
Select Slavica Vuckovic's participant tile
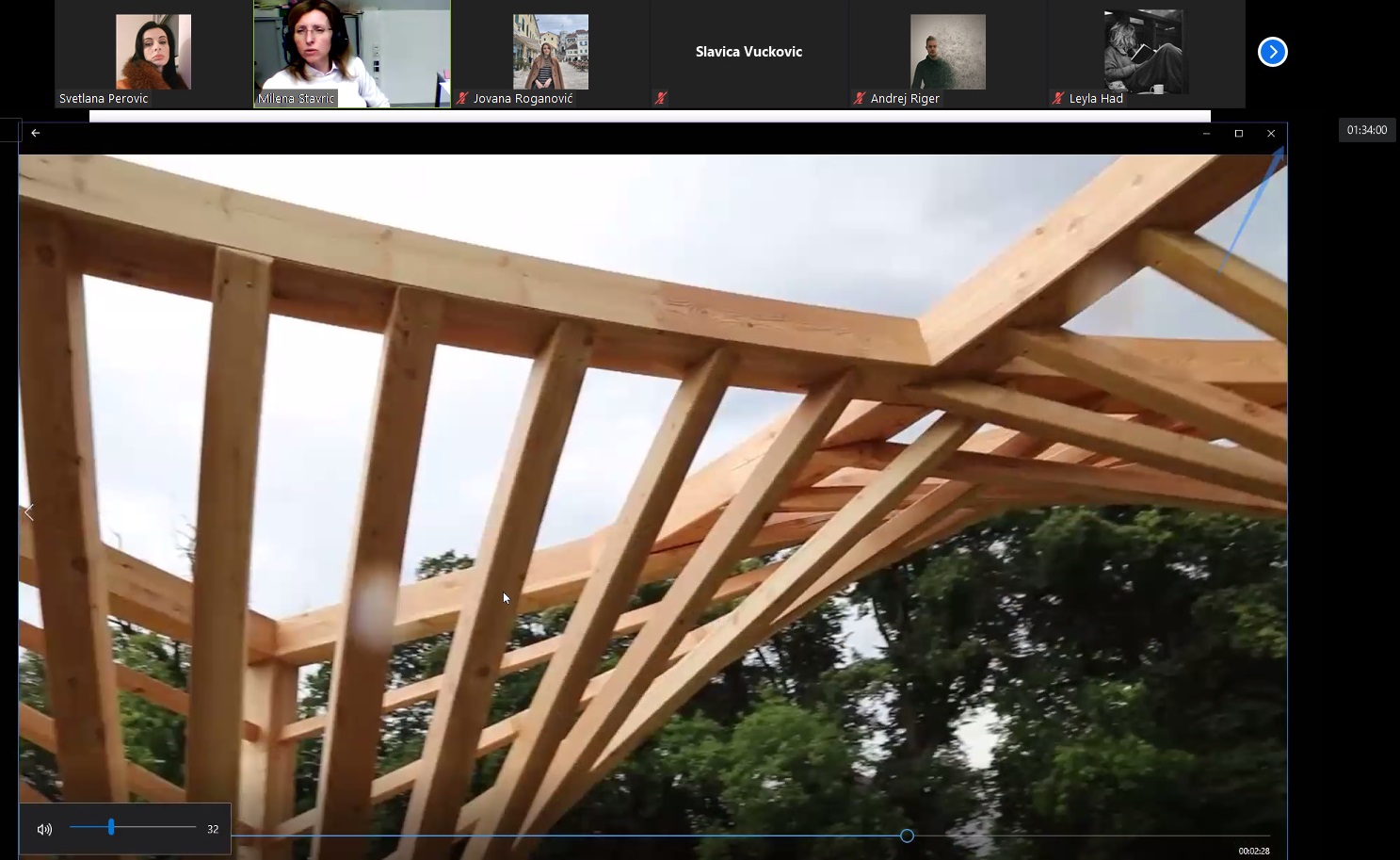pyautogui.click(x=749, y=54)
